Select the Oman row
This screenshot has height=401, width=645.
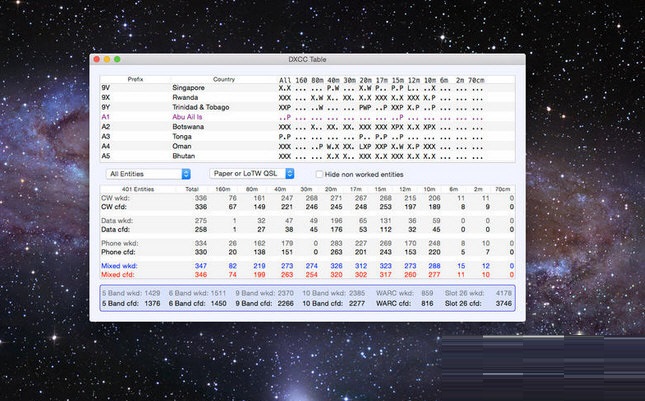[307, 146]
